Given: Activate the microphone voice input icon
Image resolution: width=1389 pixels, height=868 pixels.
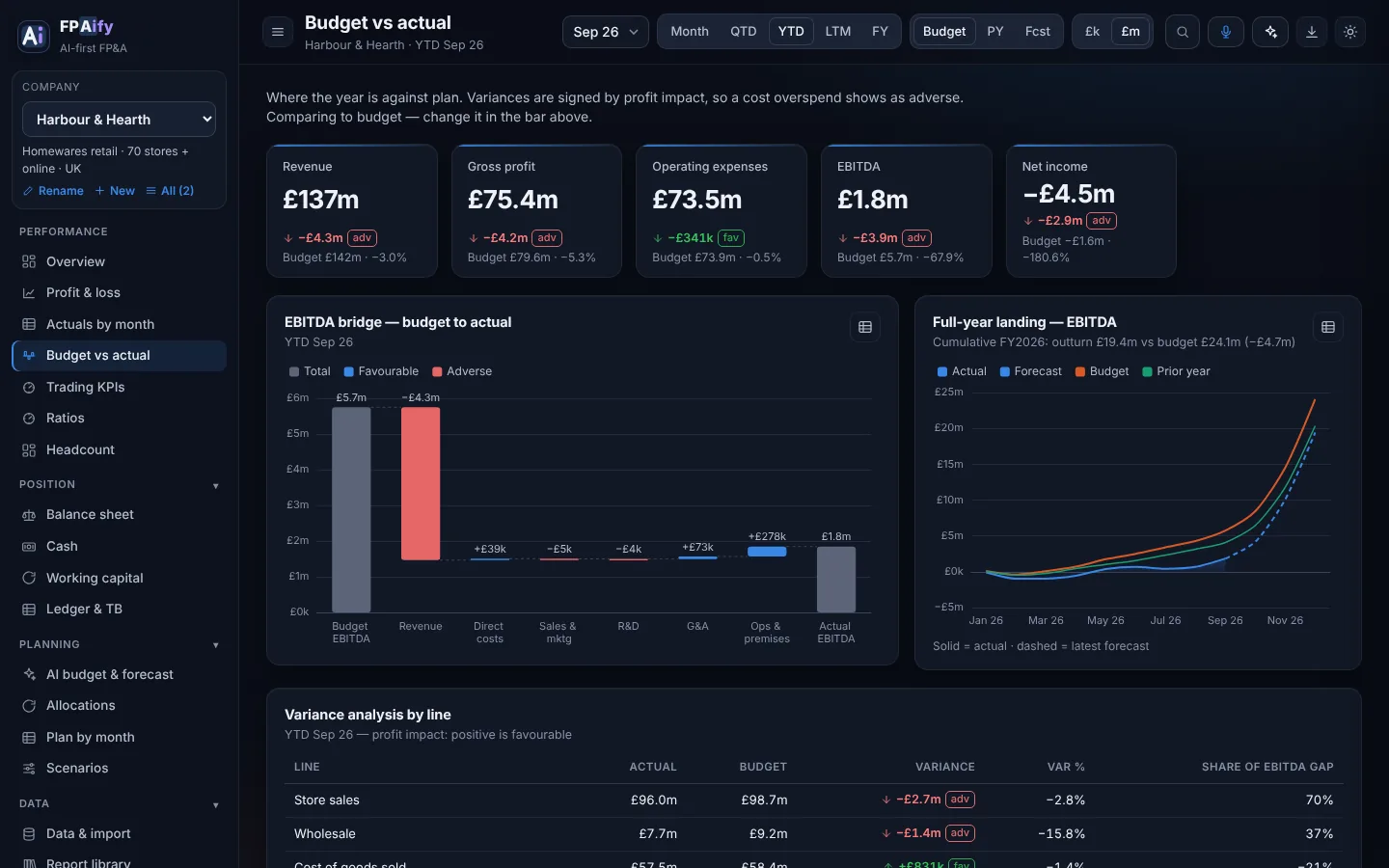Looking at the screenshot, I should tap(1226, 32).
